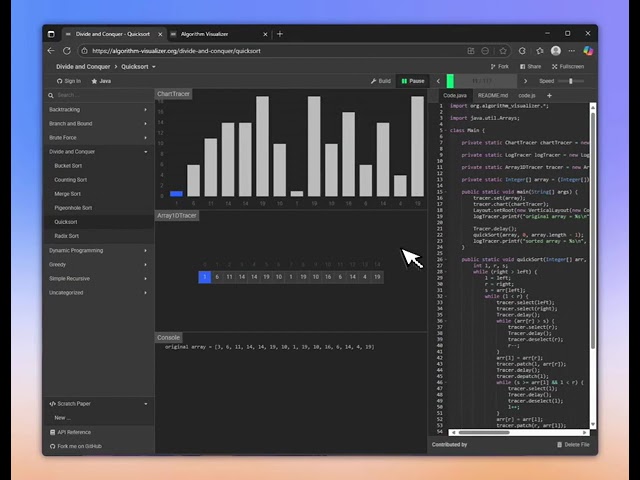Image resolution: width=640 pixels, height=480 pixels.
Task: Adjust the Speed slider
Action: click(x=571, y=81)
